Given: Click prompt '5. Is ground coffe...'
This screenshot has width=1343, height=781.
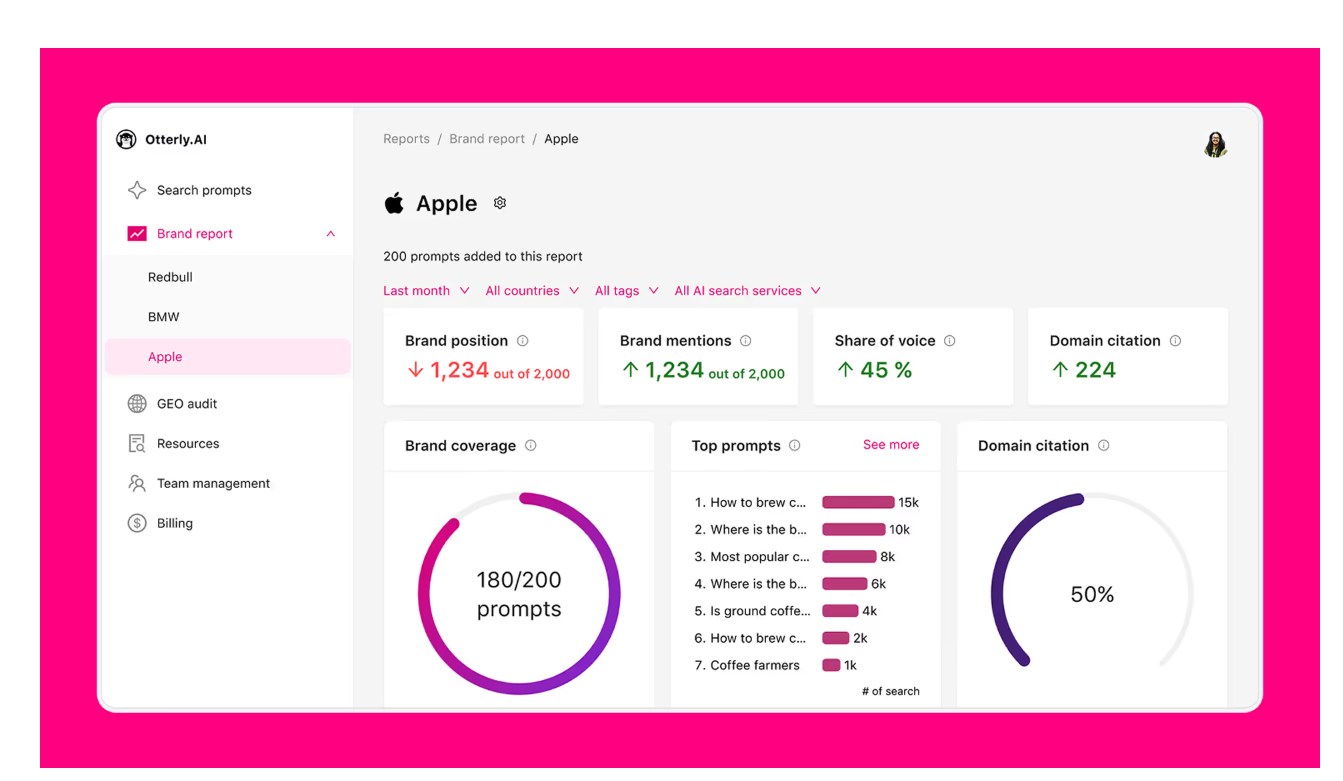Looking at the screenshot, I should (x=752, y=611).
